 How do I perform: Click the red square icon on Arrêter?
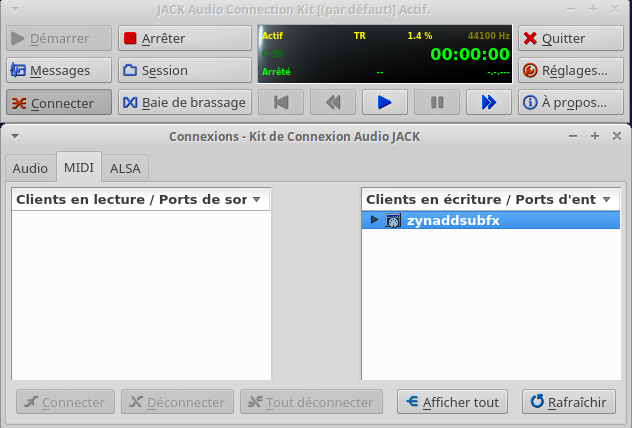130,38
